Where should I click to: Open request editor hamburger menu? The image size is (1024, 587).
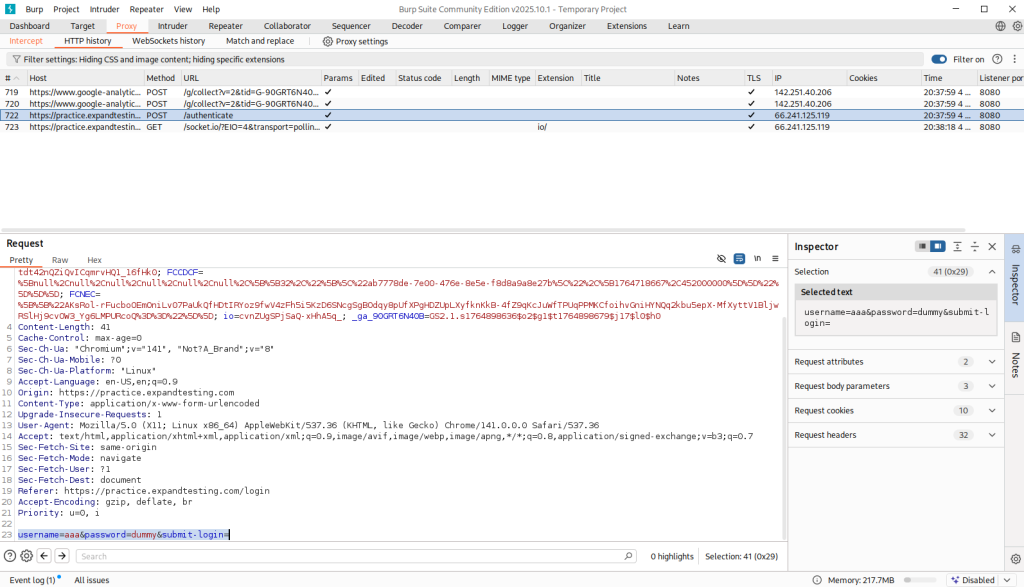tap(774, 258)
